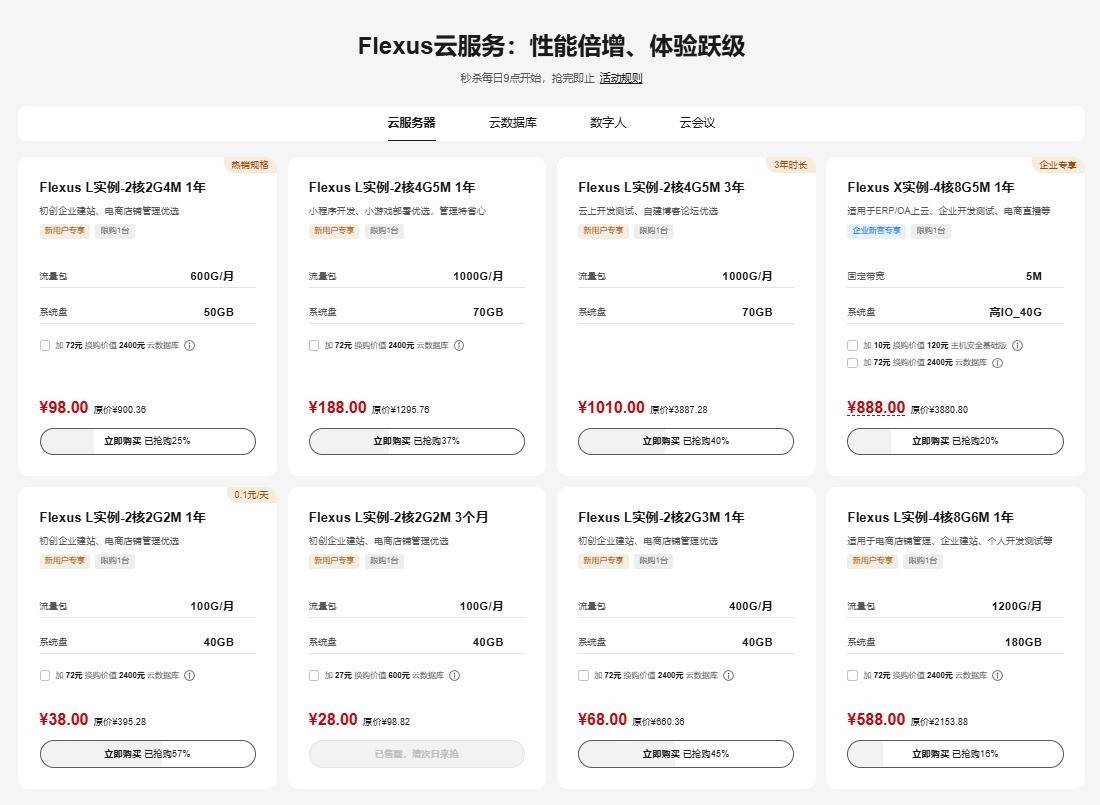The height and width of the screenshot is (805, 1100).
Task: Switch to the 云会议 tab
Action: [x=697, y=123]
